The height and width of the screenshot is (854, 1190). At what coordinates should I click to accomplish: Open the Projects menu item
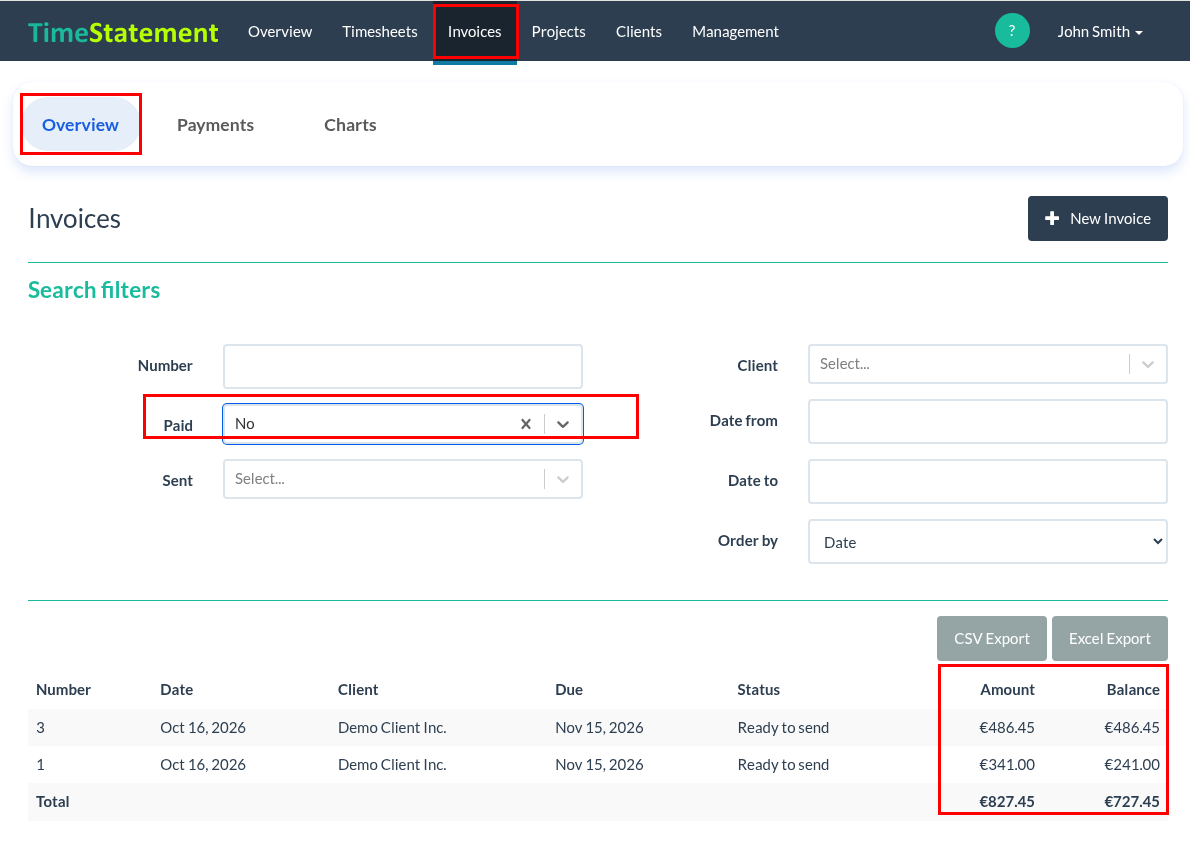(559, 32)
